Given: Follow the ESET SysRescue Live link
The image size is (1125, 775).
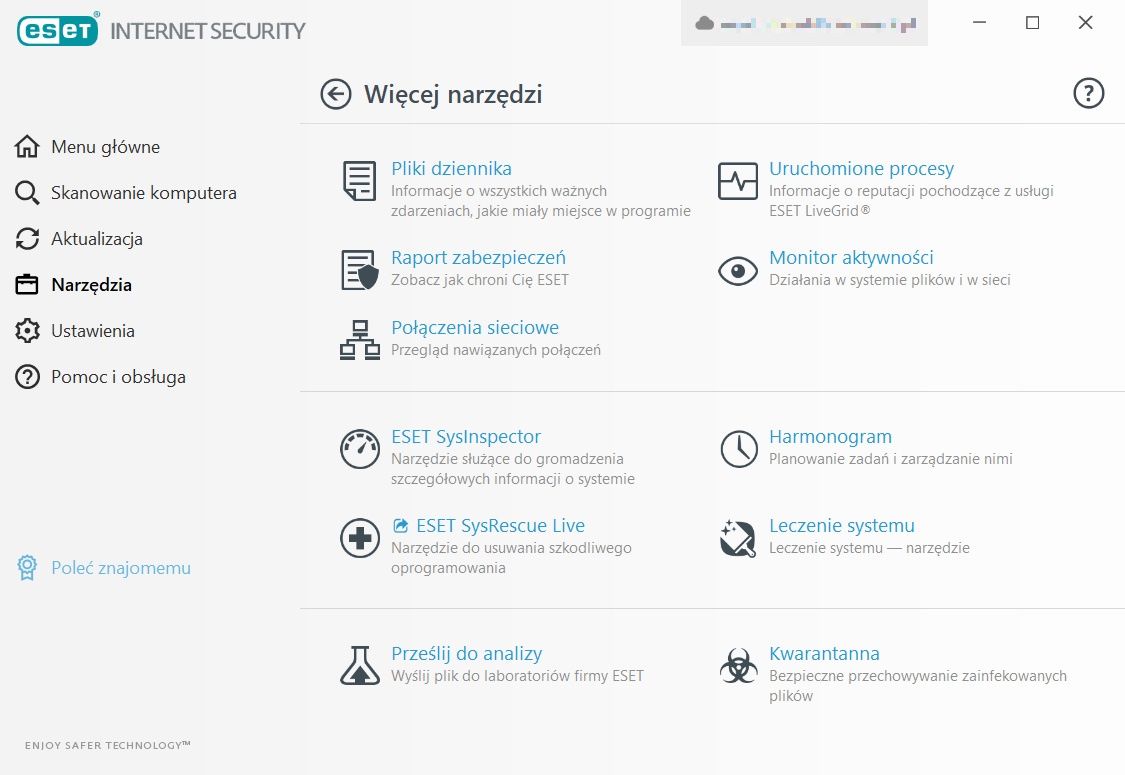Looking at the screenshot, I should click(x=501, y=525).
